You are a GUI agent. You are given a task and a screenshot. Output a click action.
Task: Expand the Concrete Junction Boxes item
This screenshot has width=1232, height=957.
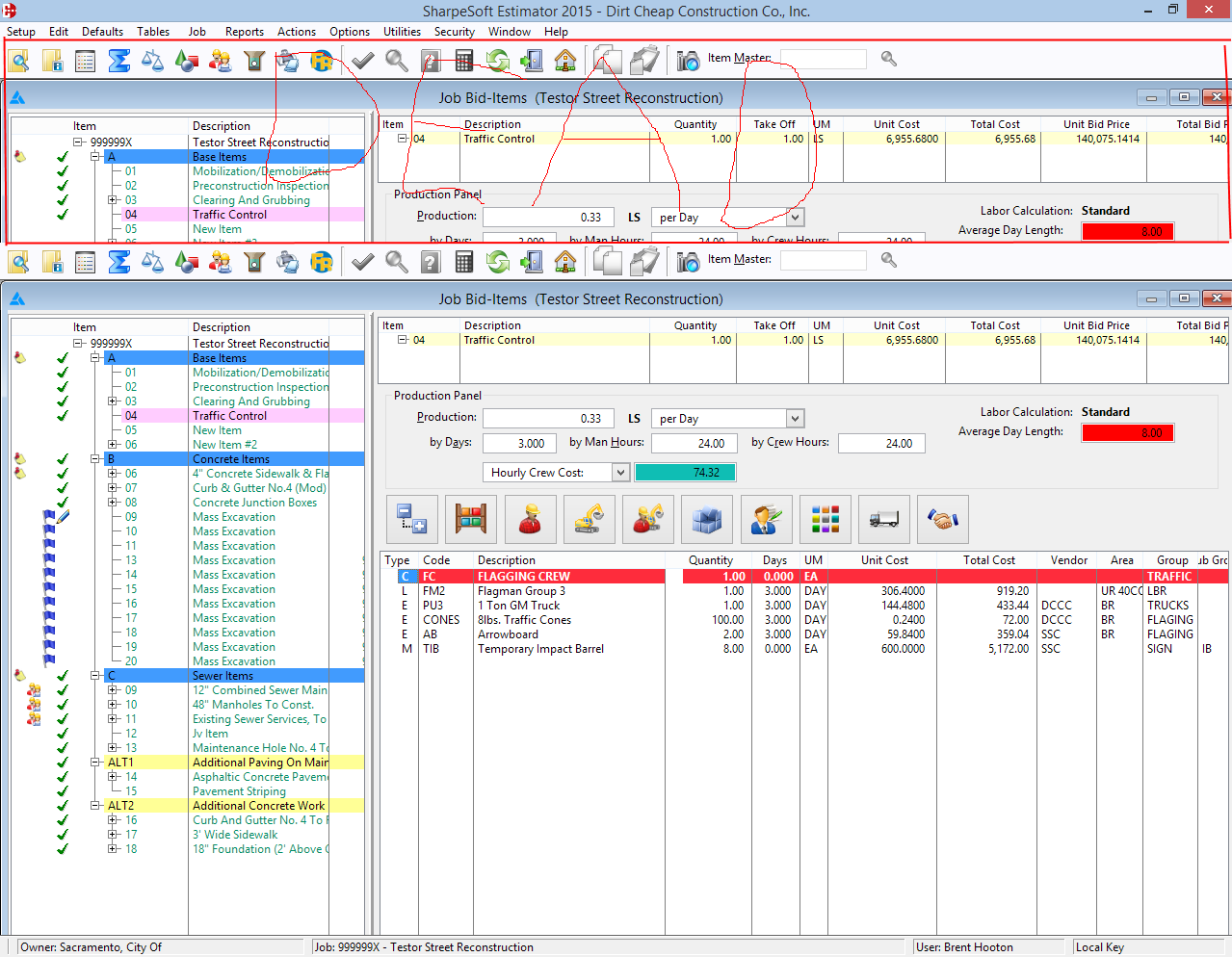point(113,503)
